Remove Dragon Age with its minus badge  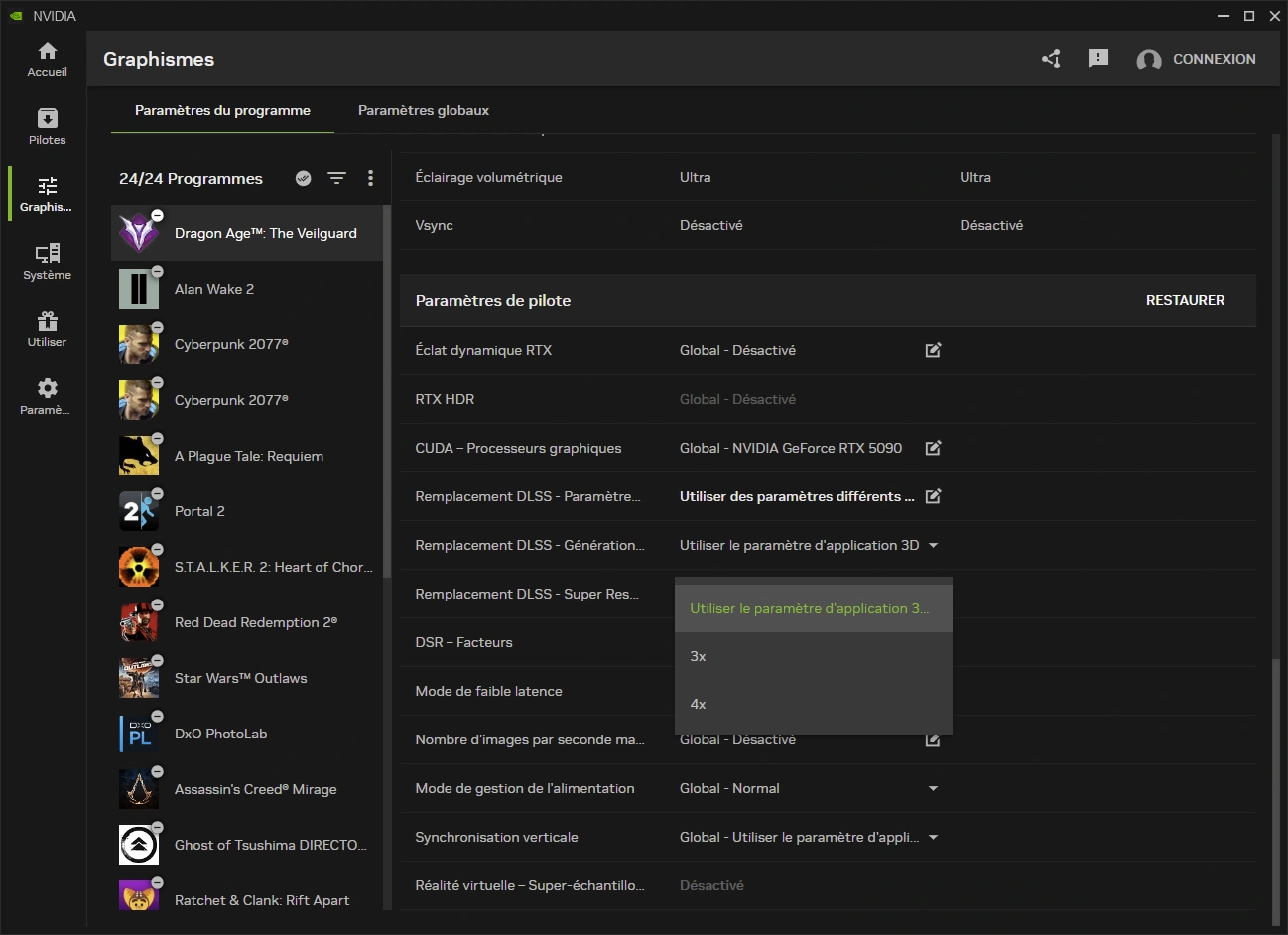click(x=157, y=215)
